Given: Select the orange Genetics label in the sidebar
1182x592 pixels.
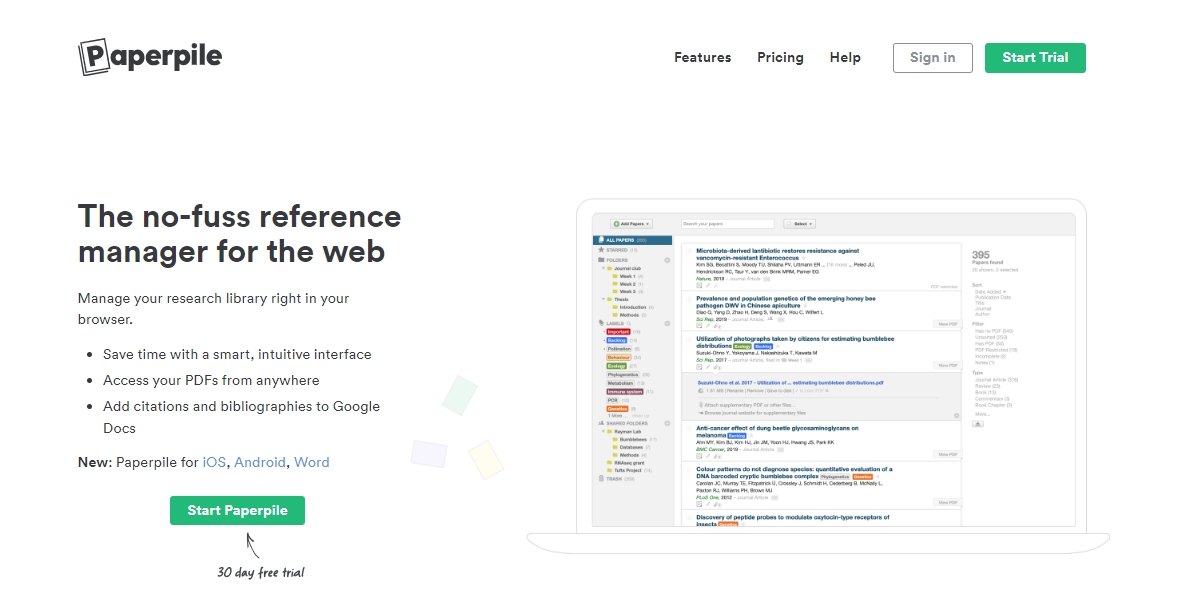Looking at the screenshot, I should click(617, 409).
